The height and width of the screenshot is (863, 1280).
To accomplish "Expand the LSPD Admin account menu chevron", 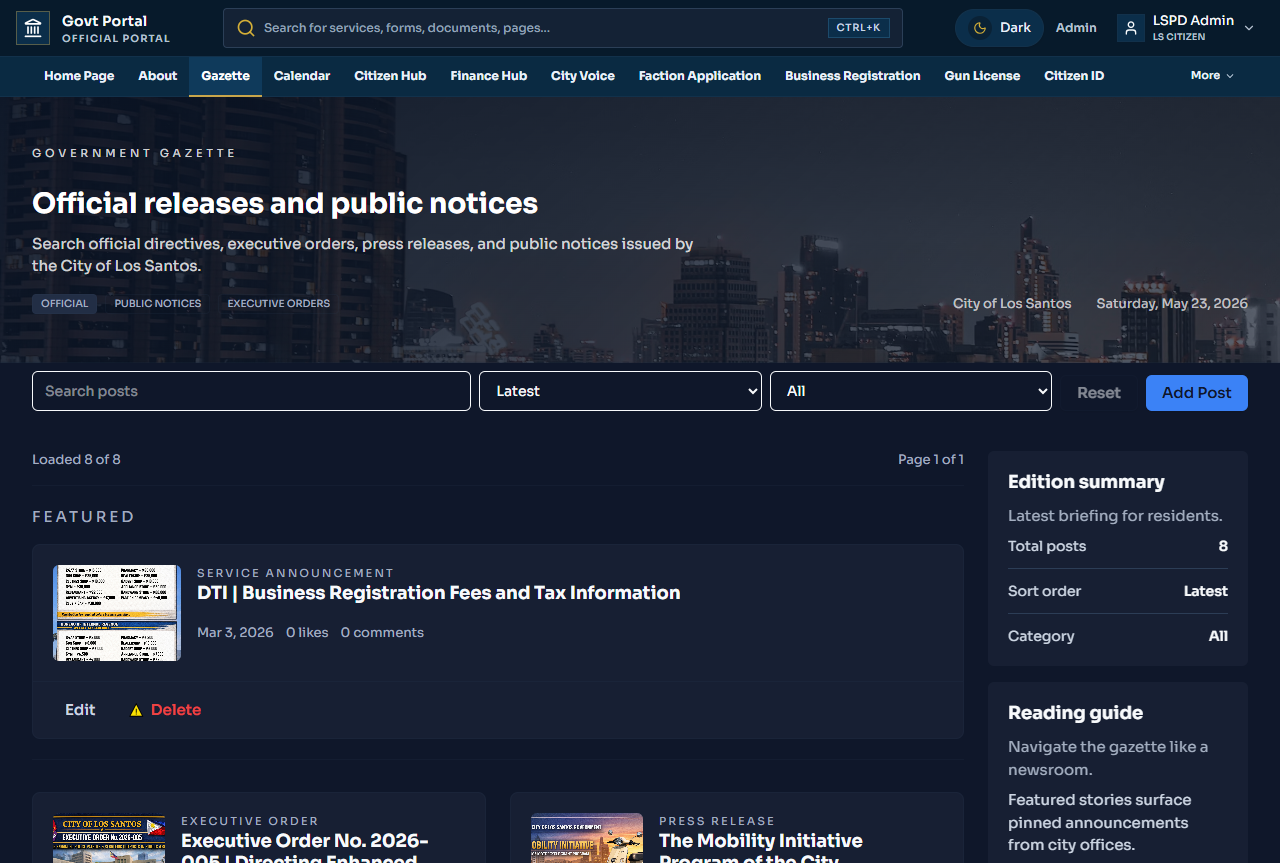I will [x=1248, y=28].
